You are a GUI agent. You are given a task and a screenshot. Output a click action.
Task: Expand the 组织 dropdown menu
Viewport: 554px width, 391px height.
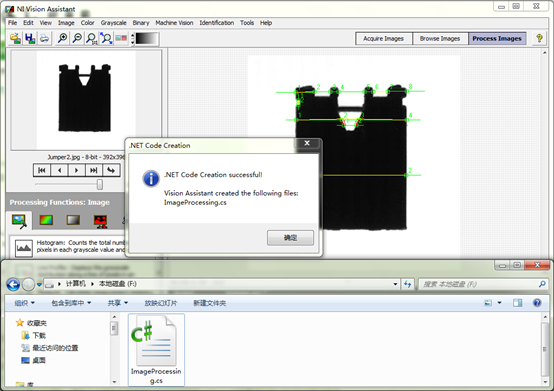[24, 303]
